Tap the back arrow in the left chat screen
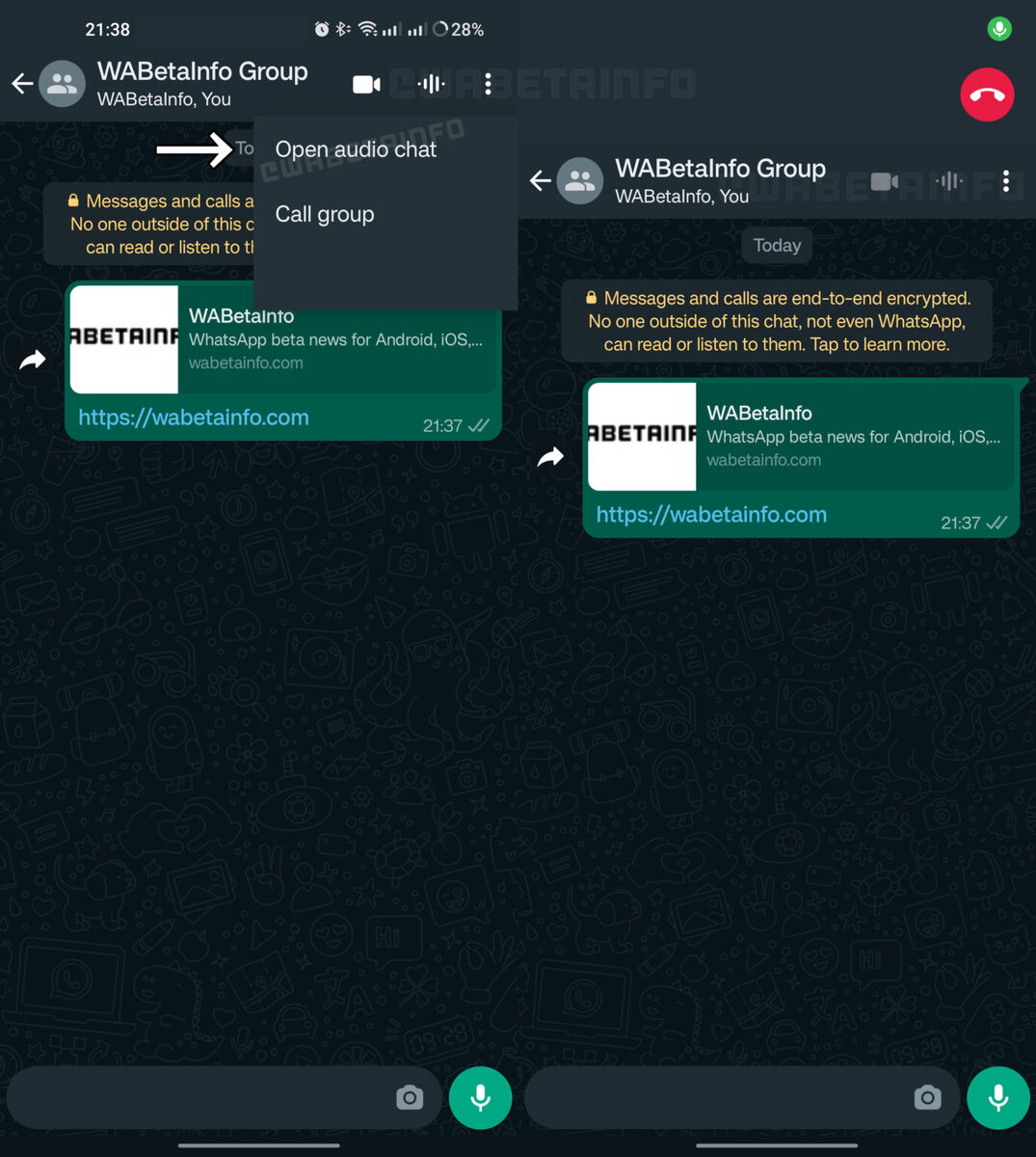Viewport: 1036px width, 1157px height. point(22,84)
